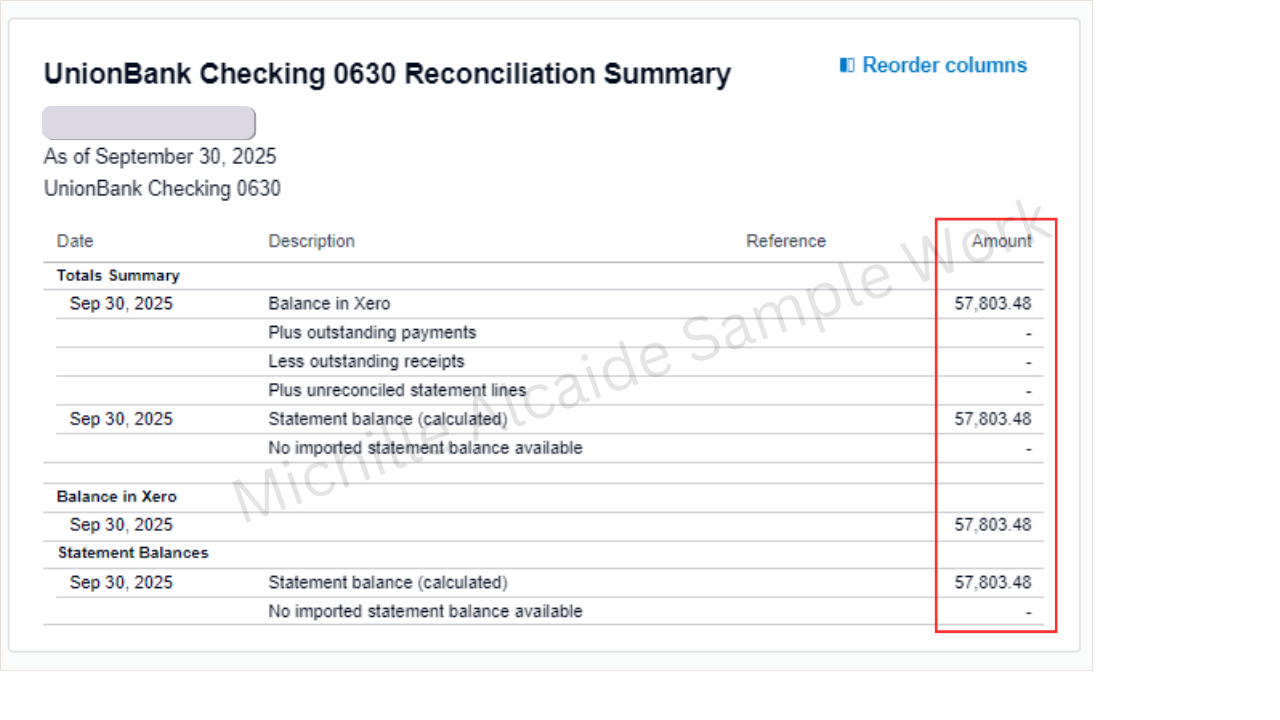Viewport: 1280px width, 720px height.
Task: Click the Reorder columns icon
Action: [847, 65]
